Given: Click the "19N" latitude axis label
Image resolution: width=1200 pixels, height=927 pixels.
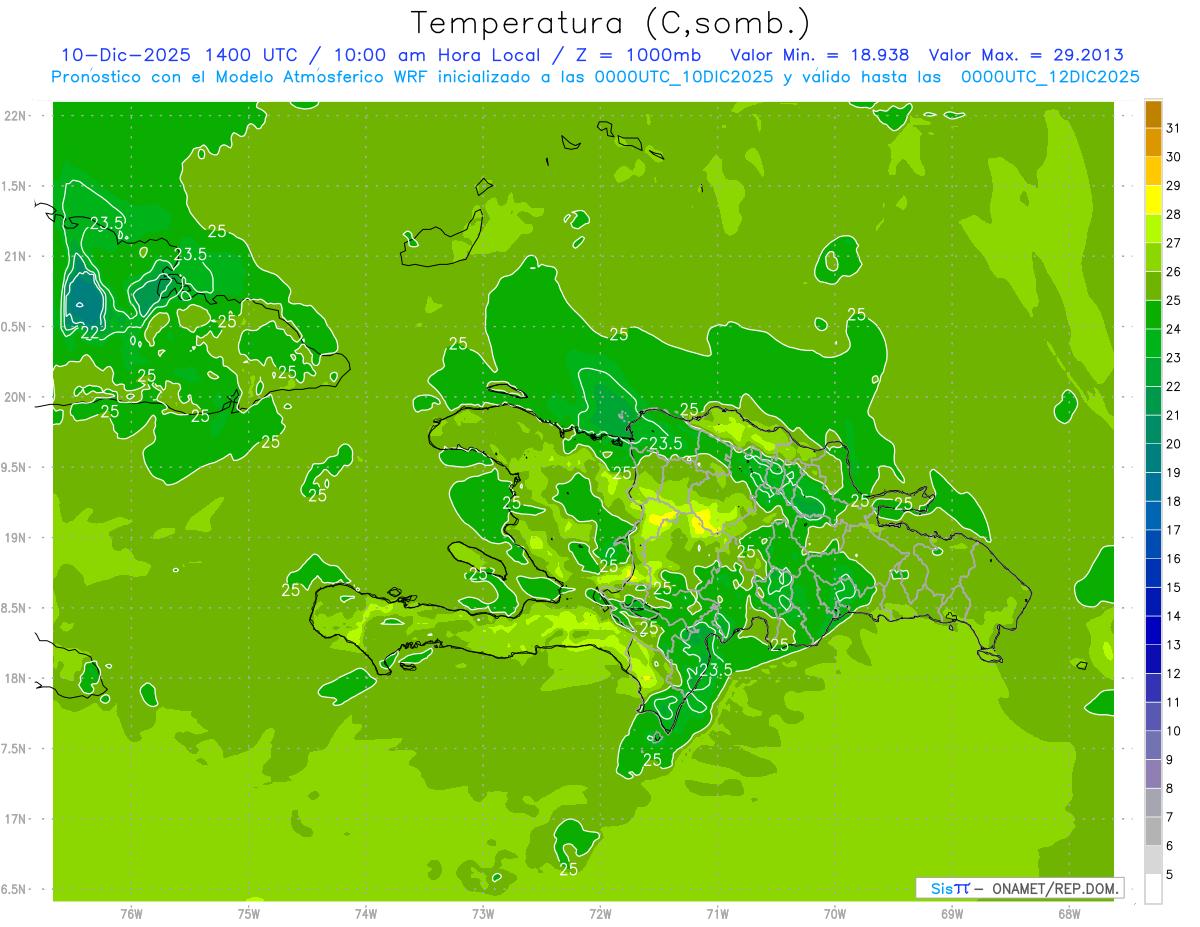Looking at the screenshot, I should tap(15, 538).
